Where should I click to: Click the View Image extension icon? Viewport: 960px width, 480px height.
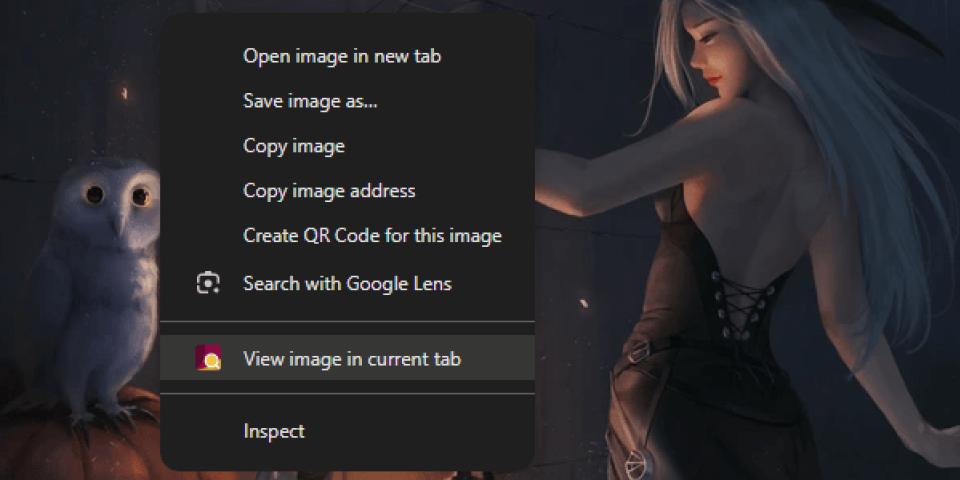[x=208, y=358]
